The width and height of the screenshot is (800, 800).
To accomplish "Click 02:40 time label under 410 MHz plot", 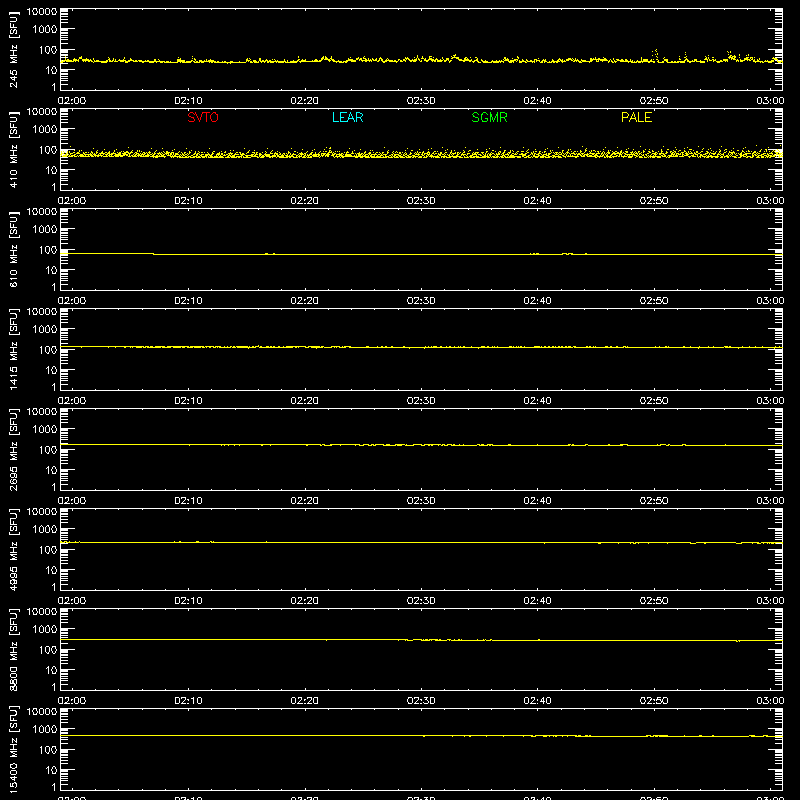I will coord(537,201).
